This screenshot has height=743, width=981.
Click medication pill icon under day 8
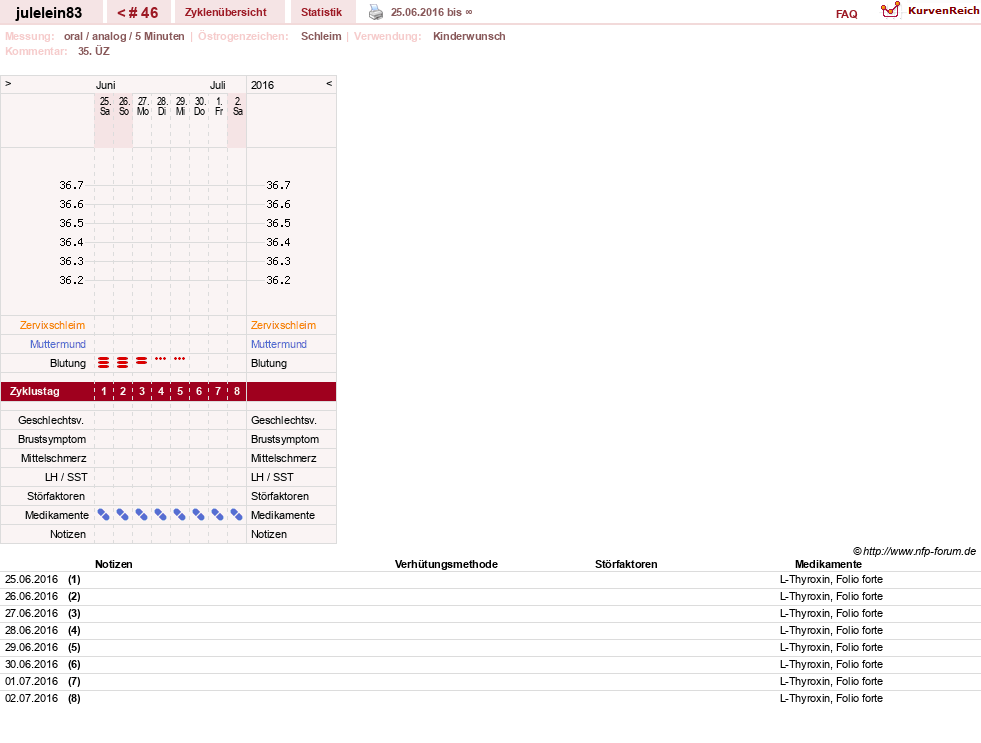click(236, 515)
